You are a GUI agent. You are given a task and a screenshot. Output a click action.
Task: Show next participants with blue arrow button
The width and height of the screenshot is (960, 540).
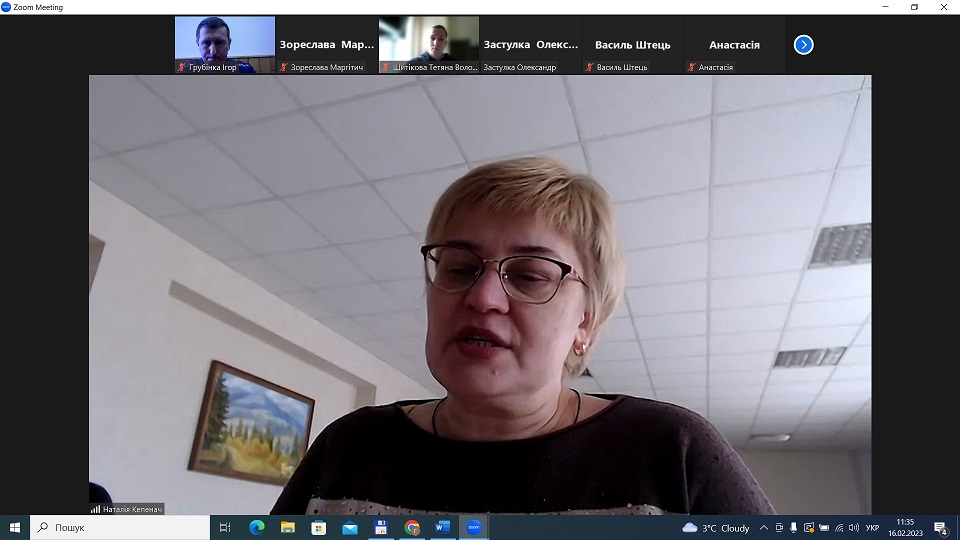(x=803, y=45)
